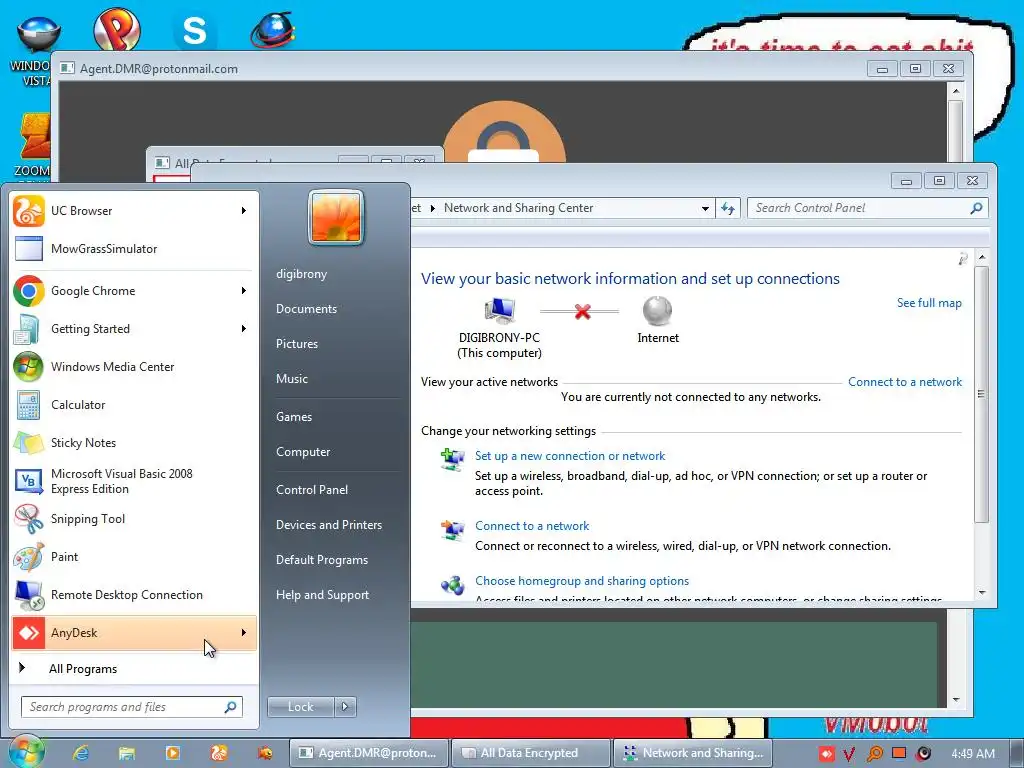Click the Start orb button
The image size is (1024, 768).
25,752
